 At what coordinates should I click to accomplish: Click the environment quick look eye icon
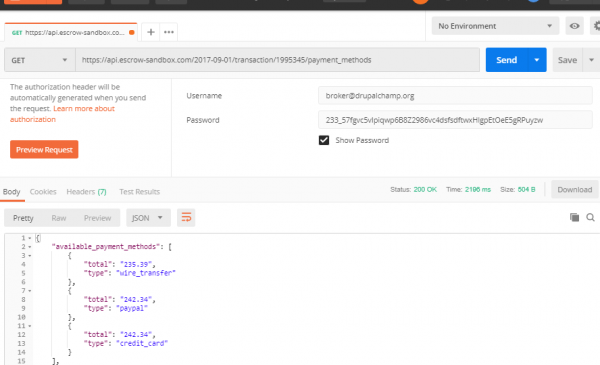point(574,26)
